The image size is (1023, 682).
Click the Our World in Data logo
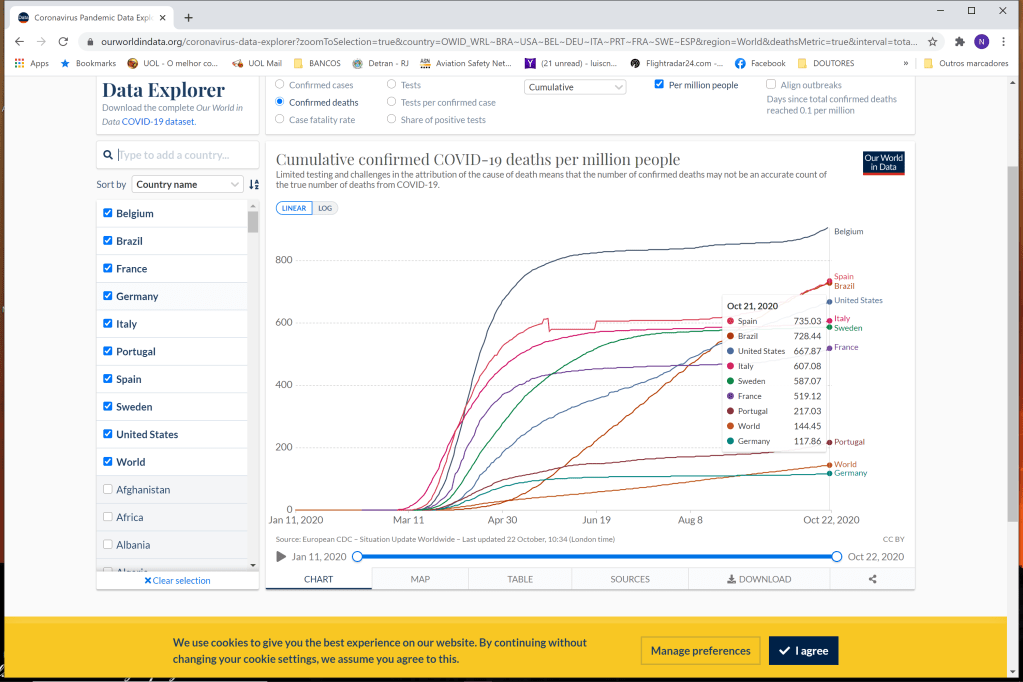[x=883, y=163]
